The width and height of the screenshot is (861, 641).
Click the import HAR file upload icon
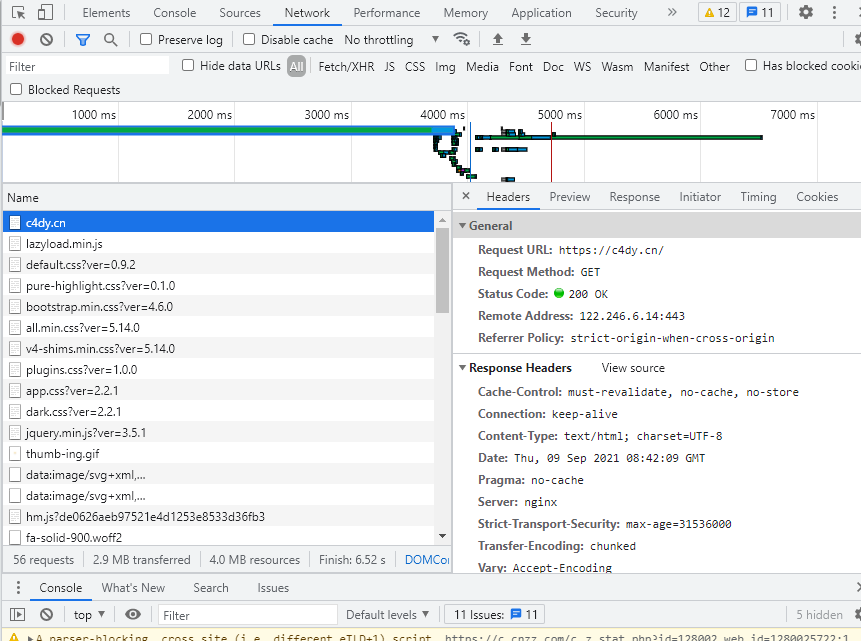coord(497,39)
